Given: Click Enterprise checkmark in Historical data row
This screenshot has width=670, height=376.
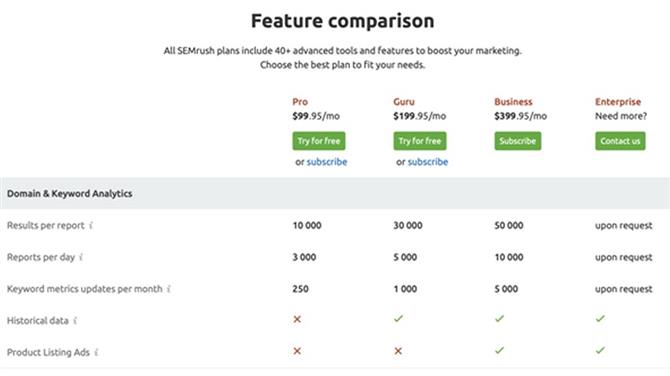Looking at the screenshot, I should [600, 318].
